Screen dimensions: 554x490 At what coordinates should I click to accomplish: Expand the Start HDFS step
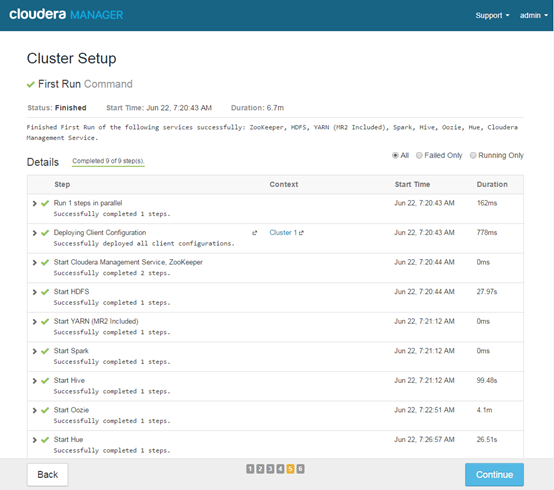coord(35,292)
